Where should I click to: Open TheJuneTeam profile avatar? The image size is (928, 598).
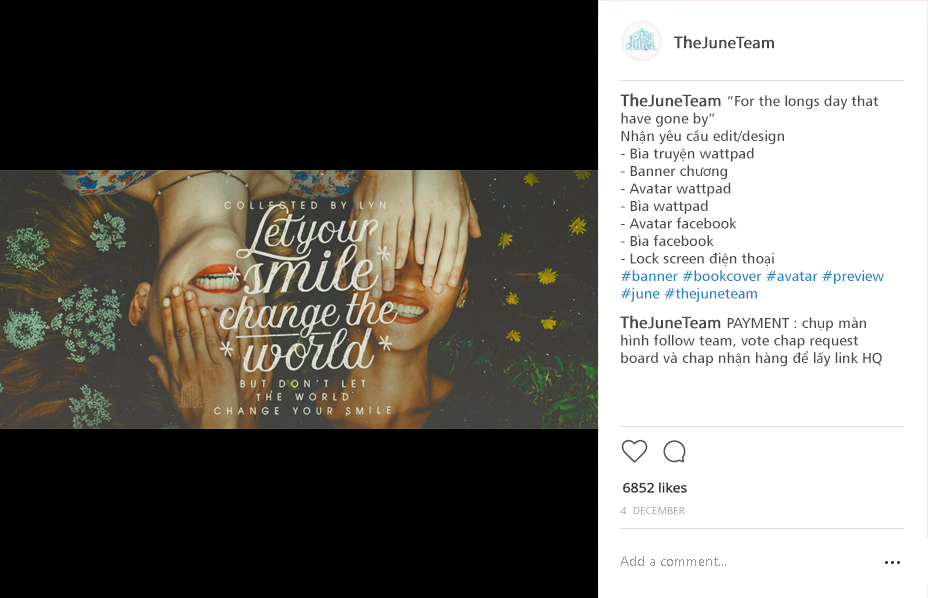pos(641,41)
